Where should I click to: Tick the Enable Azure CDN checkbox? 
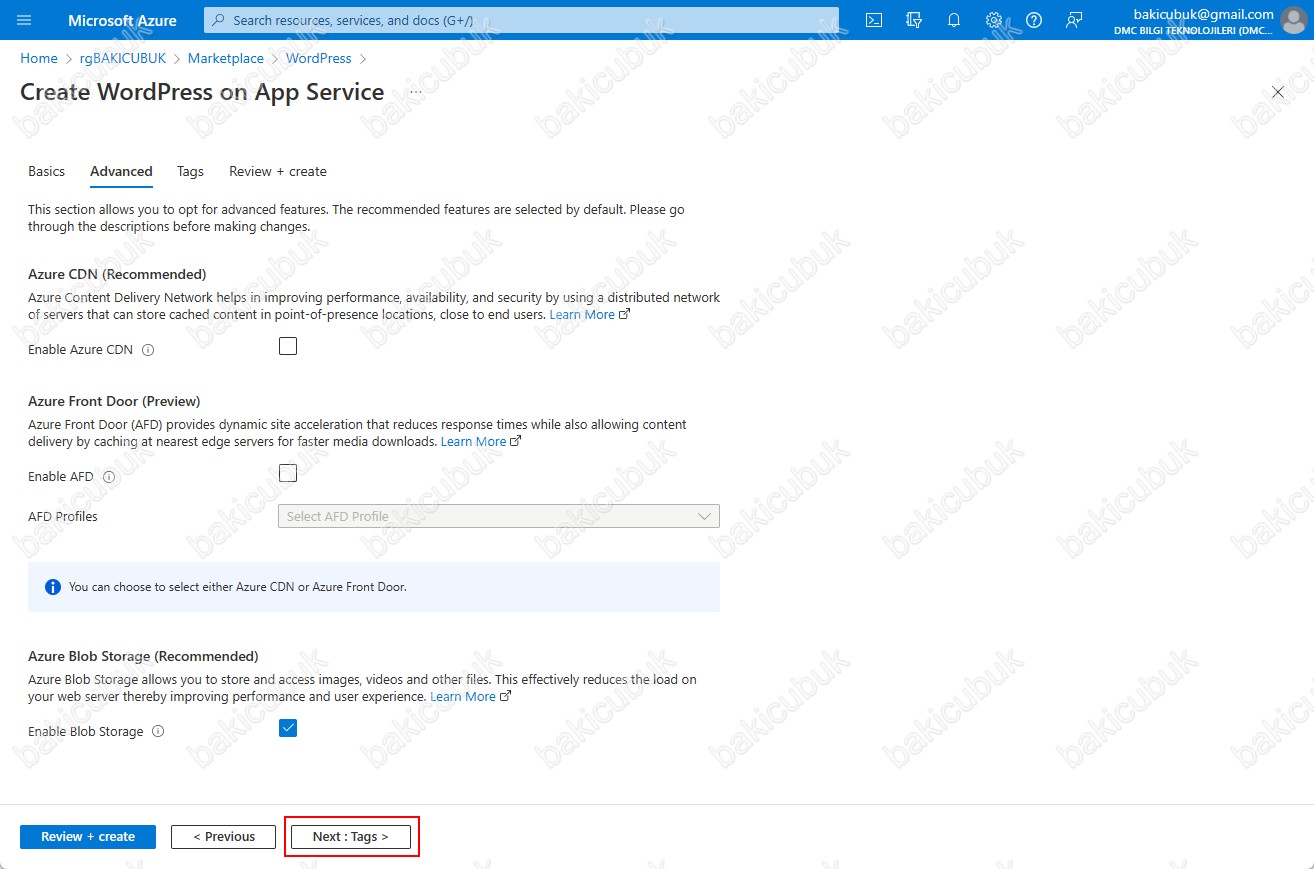[x=288, y=346]
